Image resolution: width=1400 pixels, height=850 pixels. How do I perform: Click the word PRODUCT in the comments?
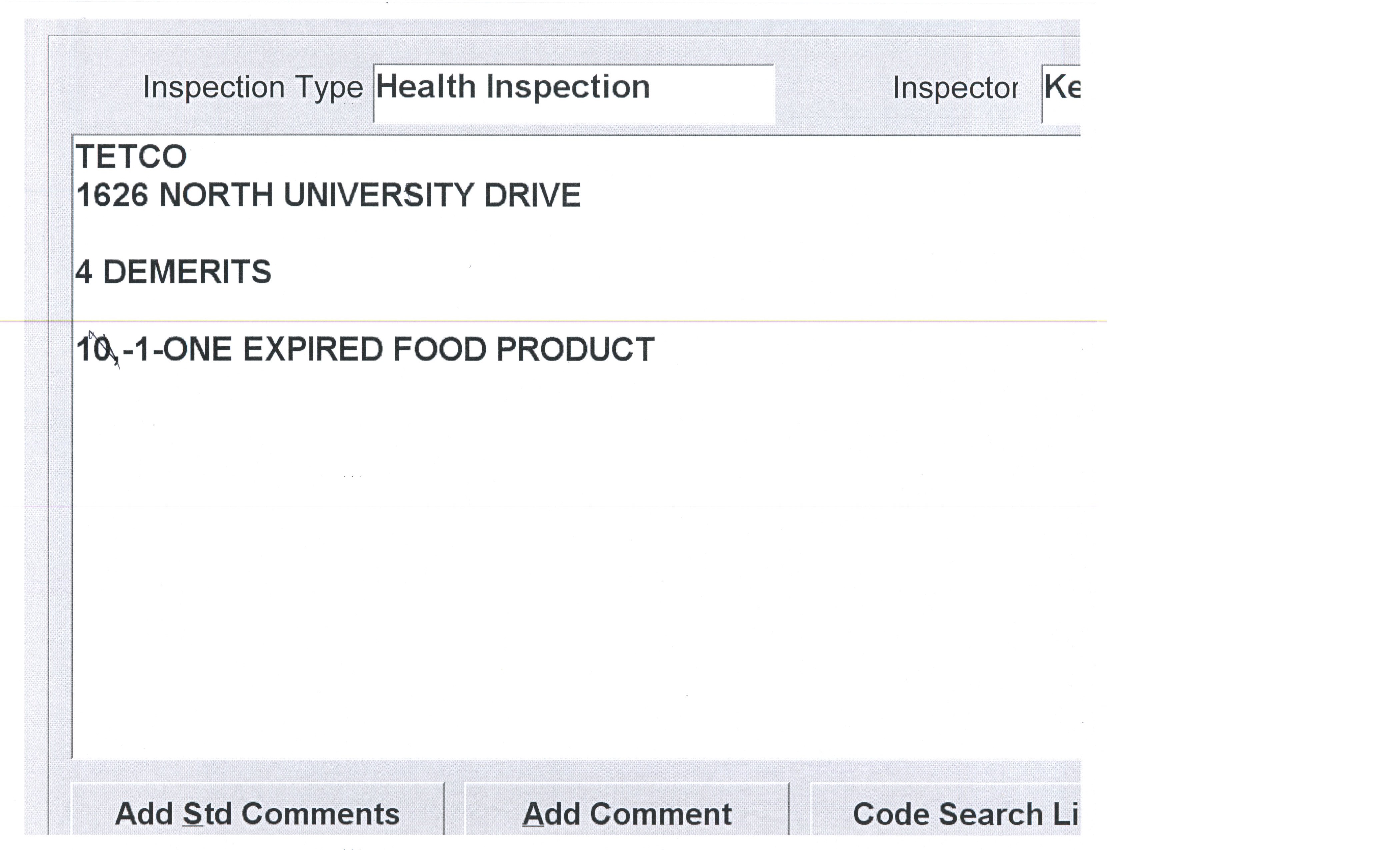coord(576,349)
